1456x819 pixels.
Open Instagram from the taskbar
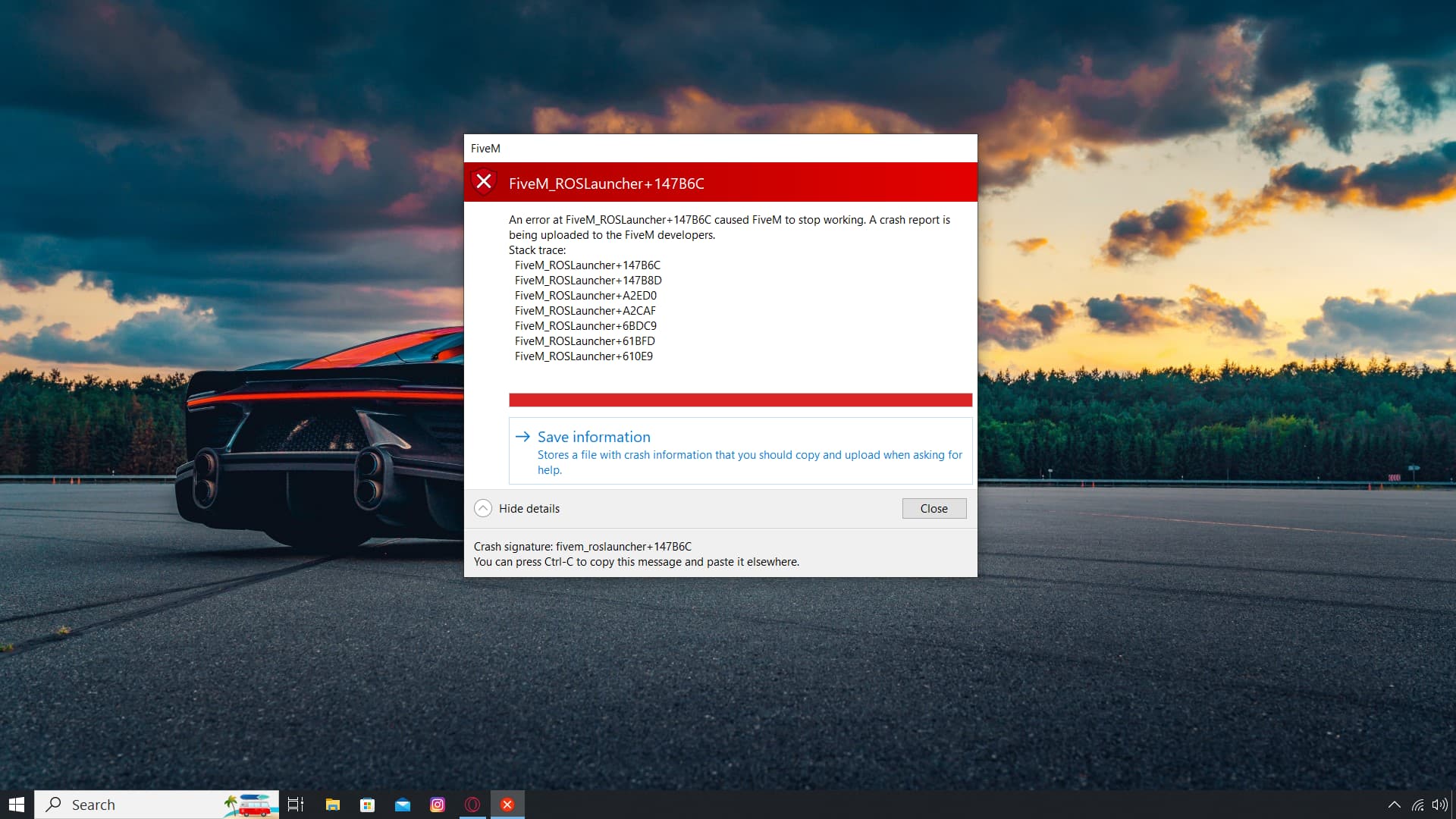click(x=438, y=805)
